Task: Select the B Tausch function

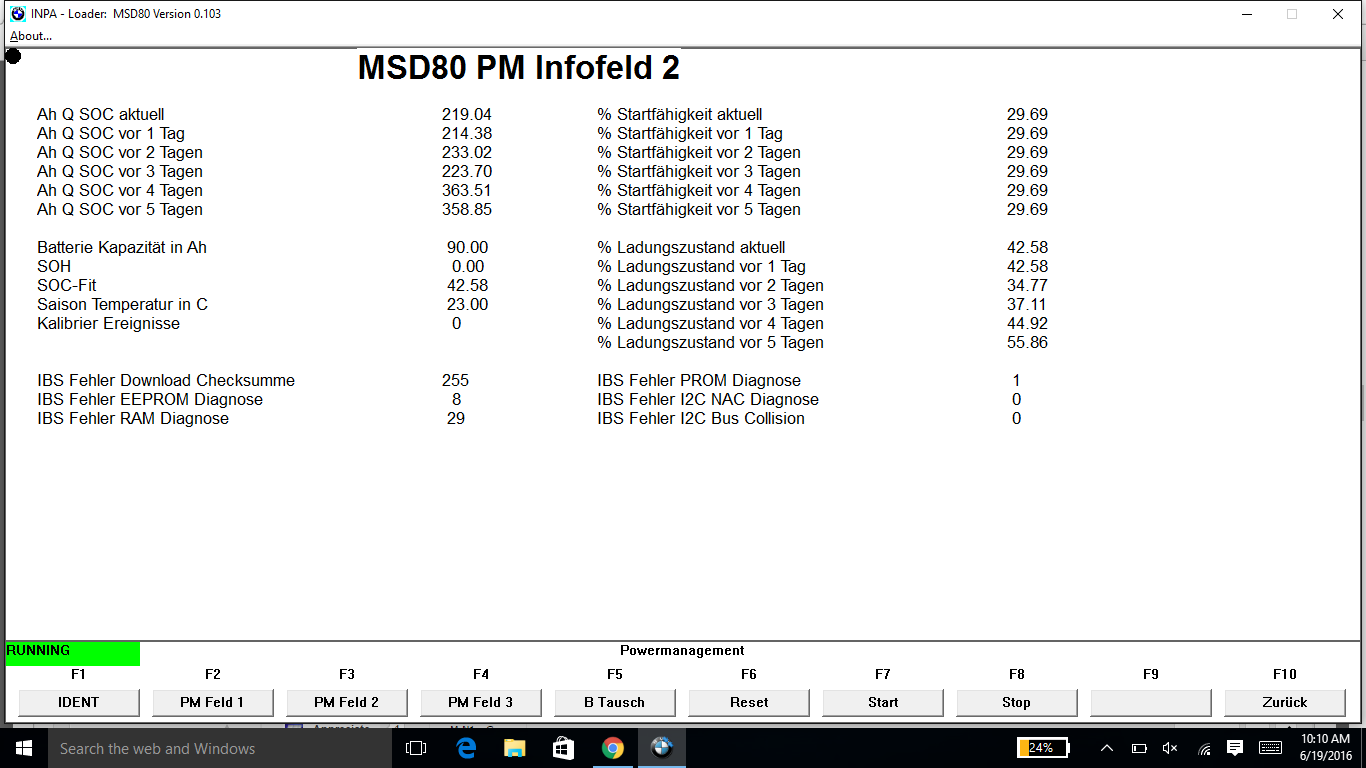Action: pyautogui.click(x=615, y=702)
